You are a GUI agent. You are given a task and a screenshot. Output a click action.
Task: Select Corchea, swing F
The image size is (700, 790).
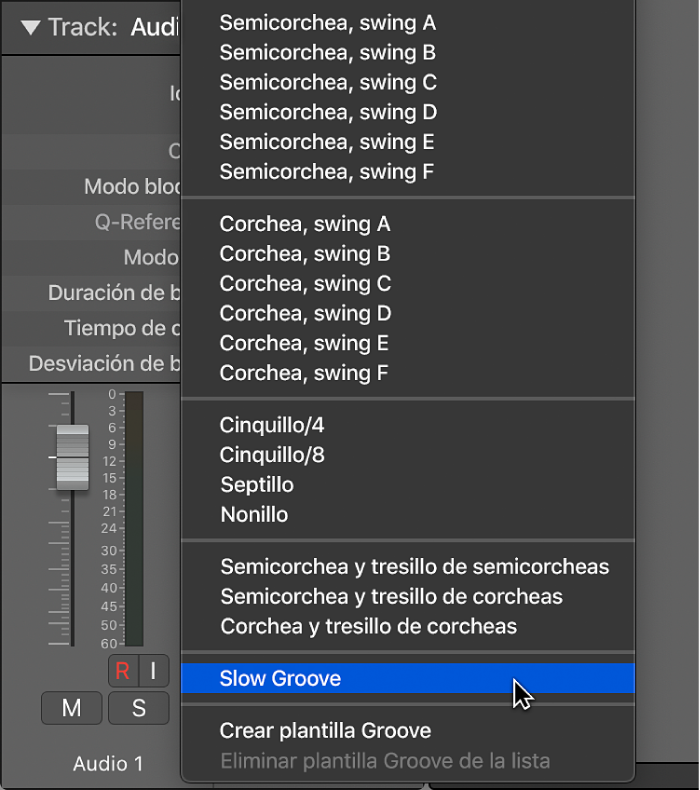(x=304, y=373)
